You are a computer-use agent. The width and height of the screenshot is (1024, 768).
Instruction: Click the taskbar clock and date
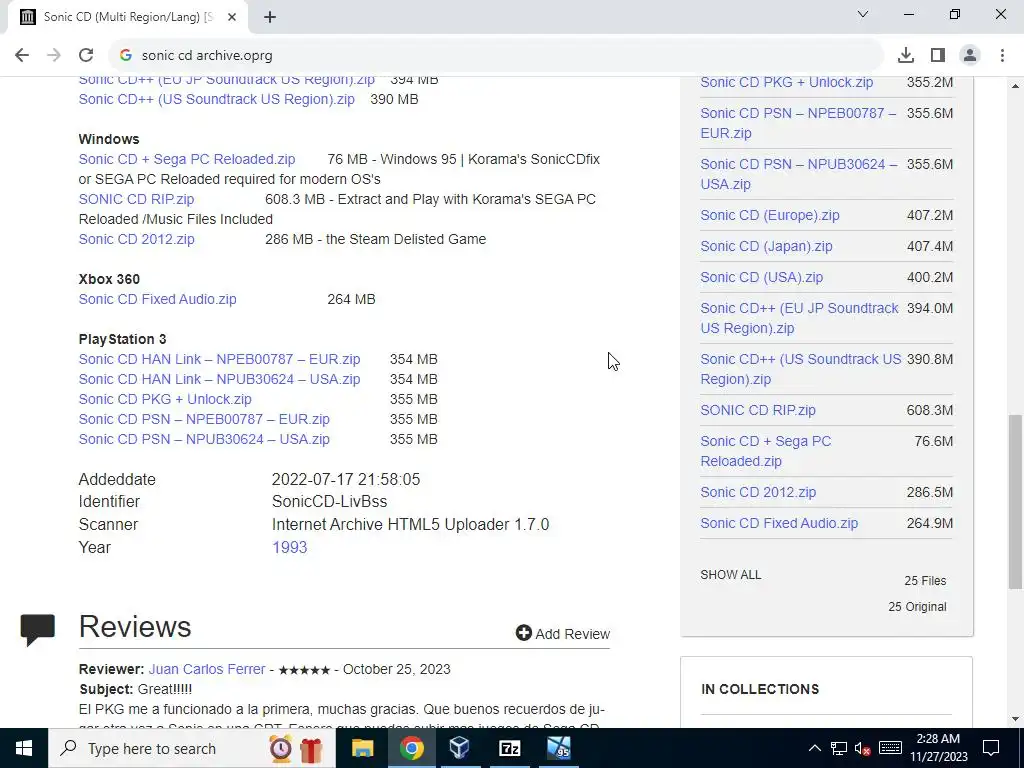pos(938,748)
